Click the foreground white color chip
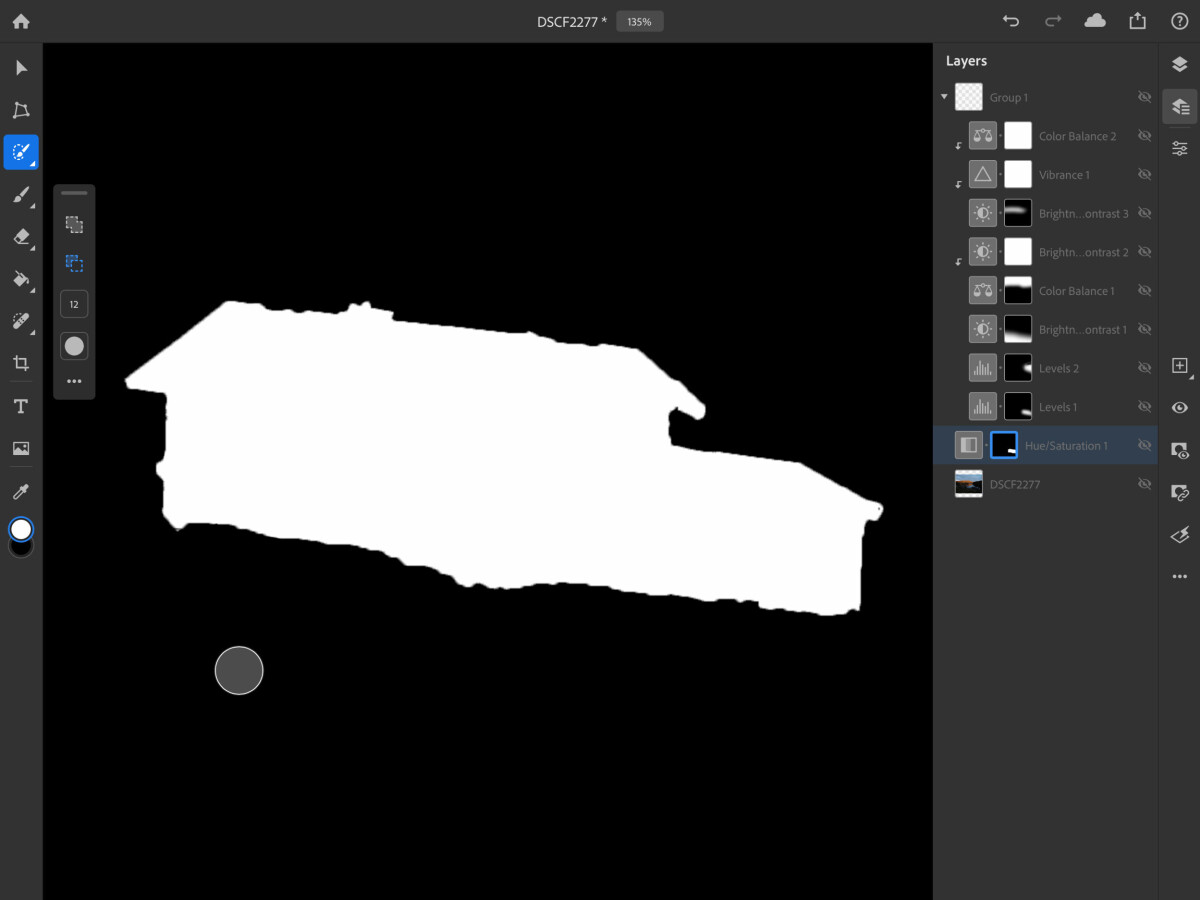1200x900 pixels. click(x=21, y=529)
